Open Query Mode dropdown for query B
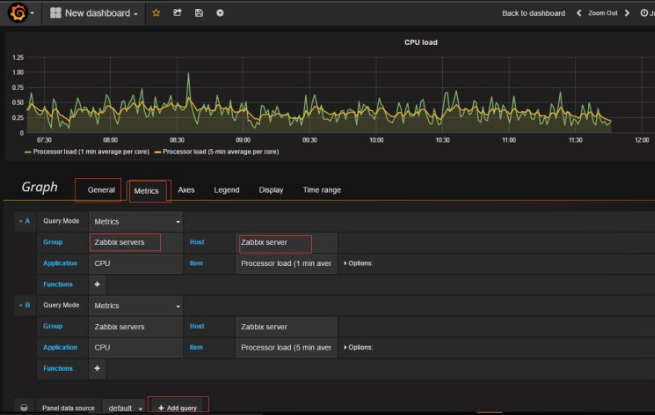This screenshot has width=655, height=415. 136,306
